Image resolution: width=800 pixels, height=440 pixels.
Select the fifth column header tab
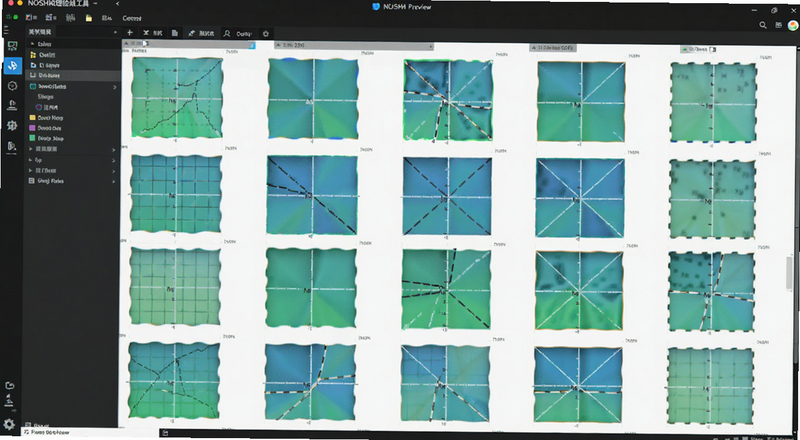click(x=699, y=50)
